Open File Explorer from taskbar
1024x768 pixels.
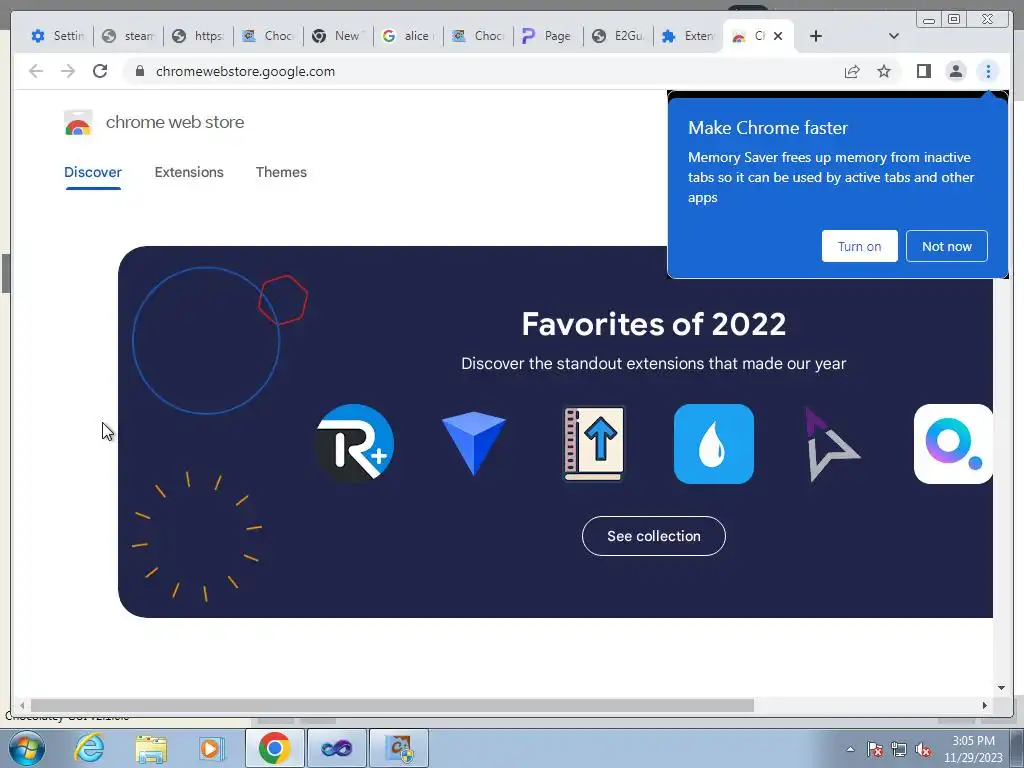[x=150, y=748]
